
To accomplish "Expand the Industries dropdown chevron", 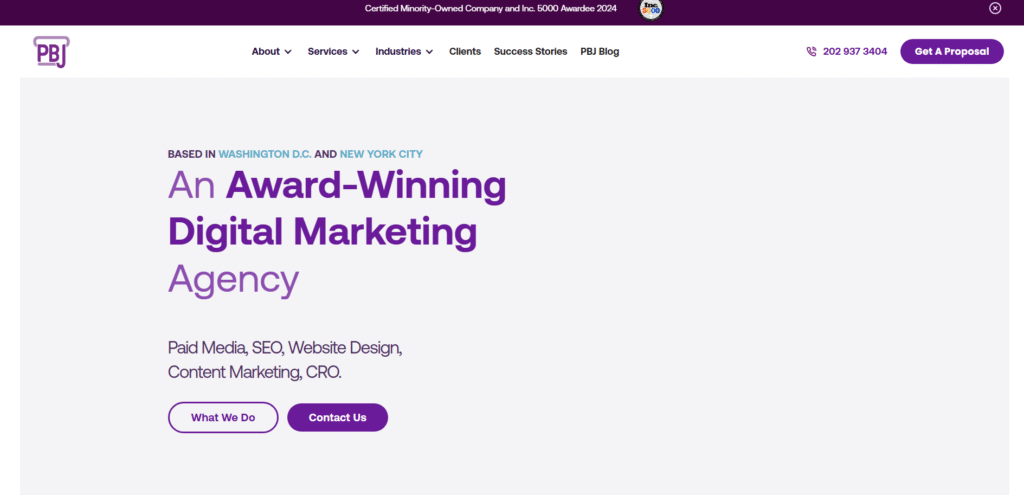I will pyautogui.click(x=429, y=52).
